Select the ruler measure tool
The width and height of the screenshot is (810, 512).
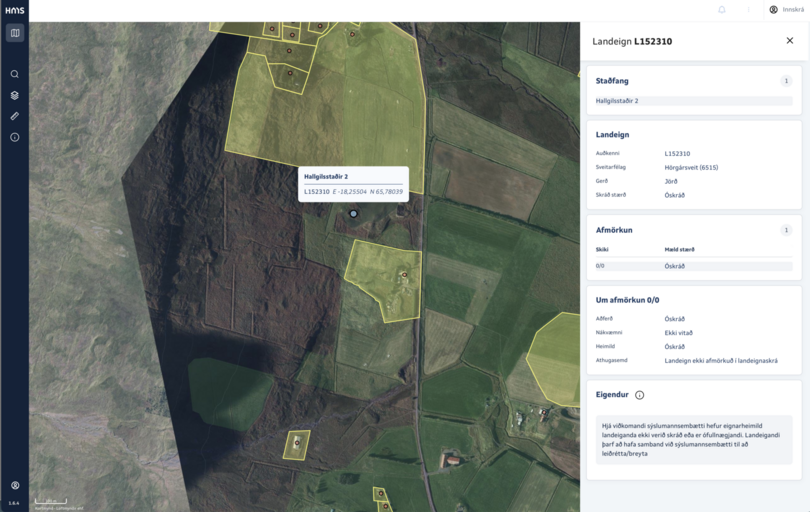click(15, 116)
